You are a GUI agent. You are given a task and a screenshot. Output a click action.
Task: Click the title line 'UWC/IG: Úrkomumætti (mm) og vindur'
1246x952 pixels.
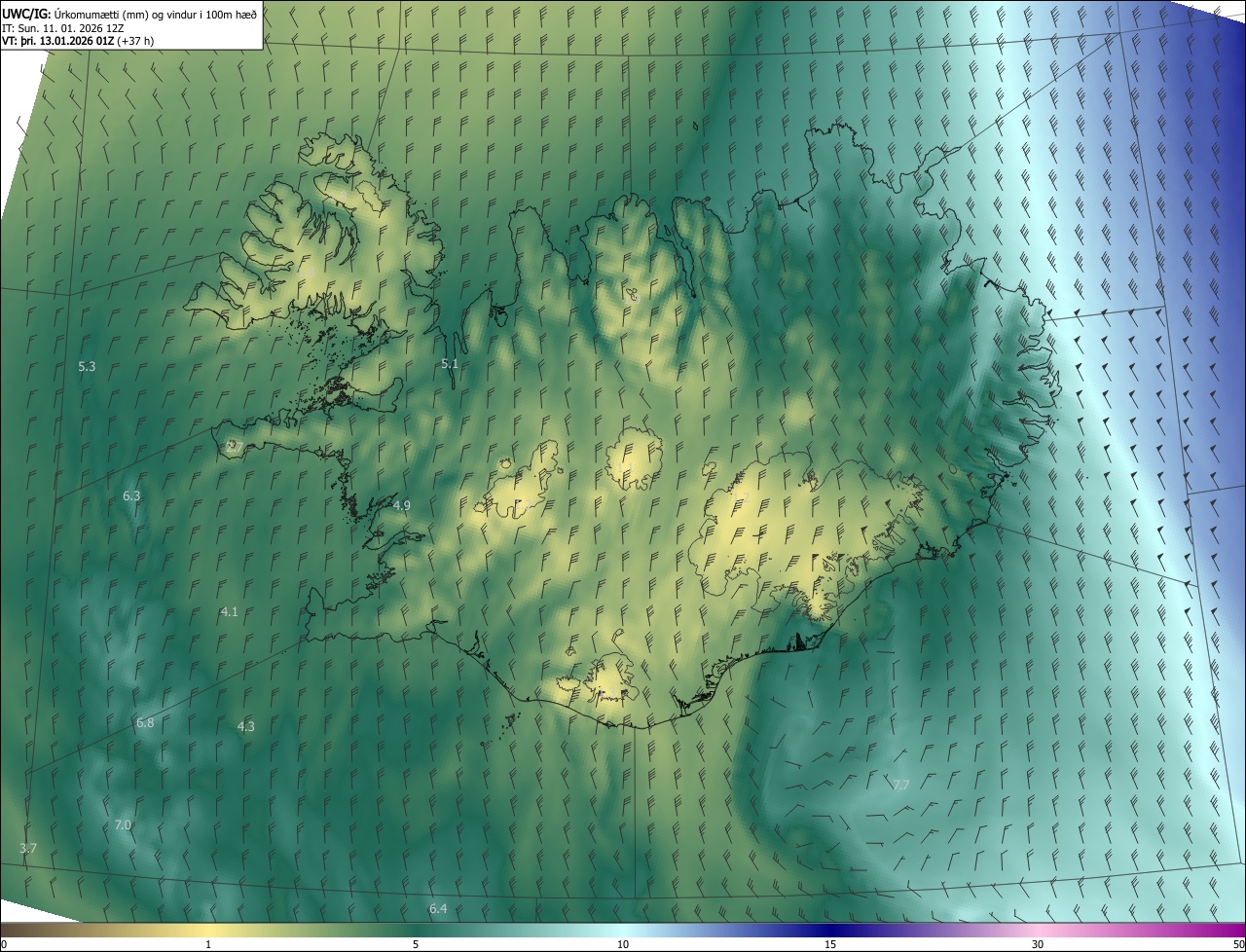coord(129,13)
